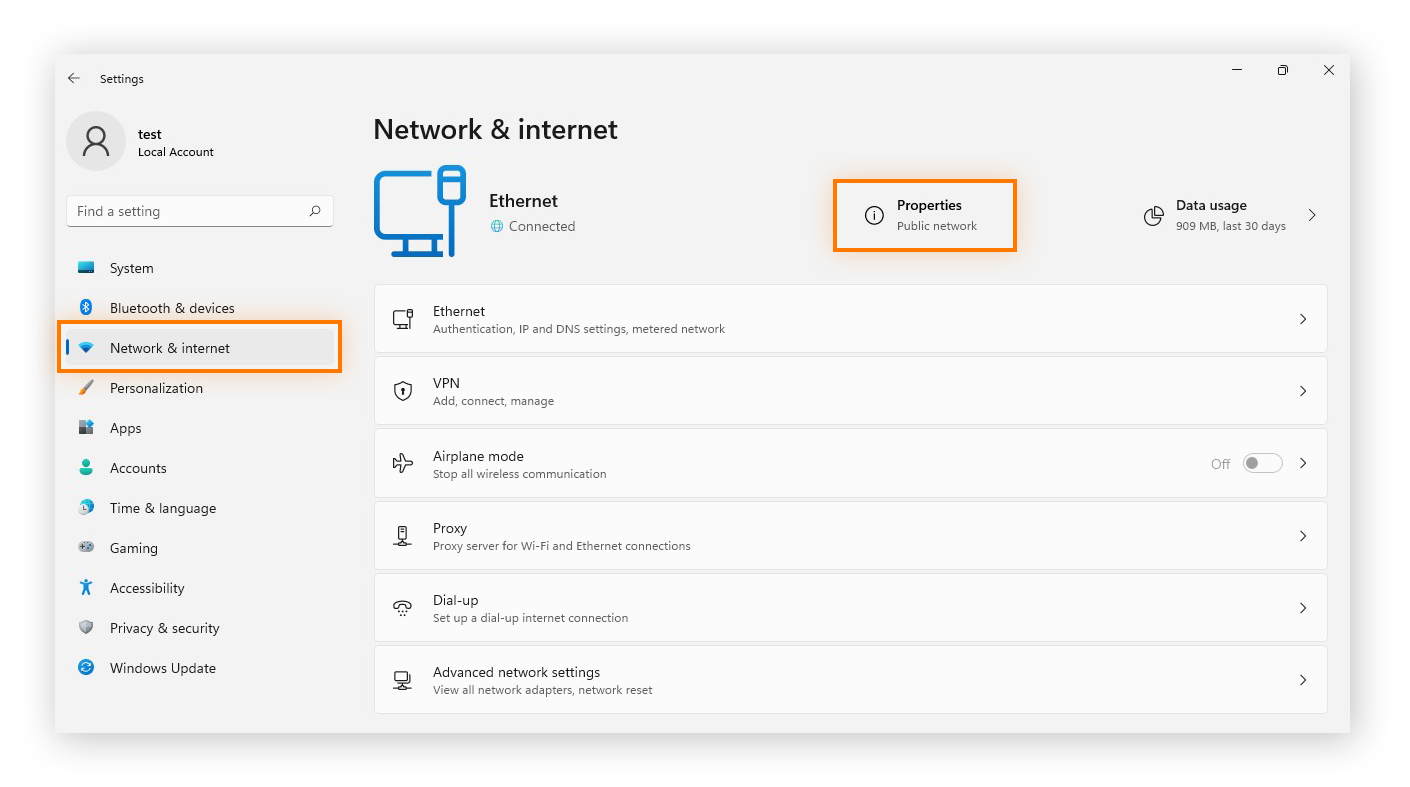Select the System sidebar icon
The height and width of the screenshot is (787, 1410).
(x=86, y=268)
